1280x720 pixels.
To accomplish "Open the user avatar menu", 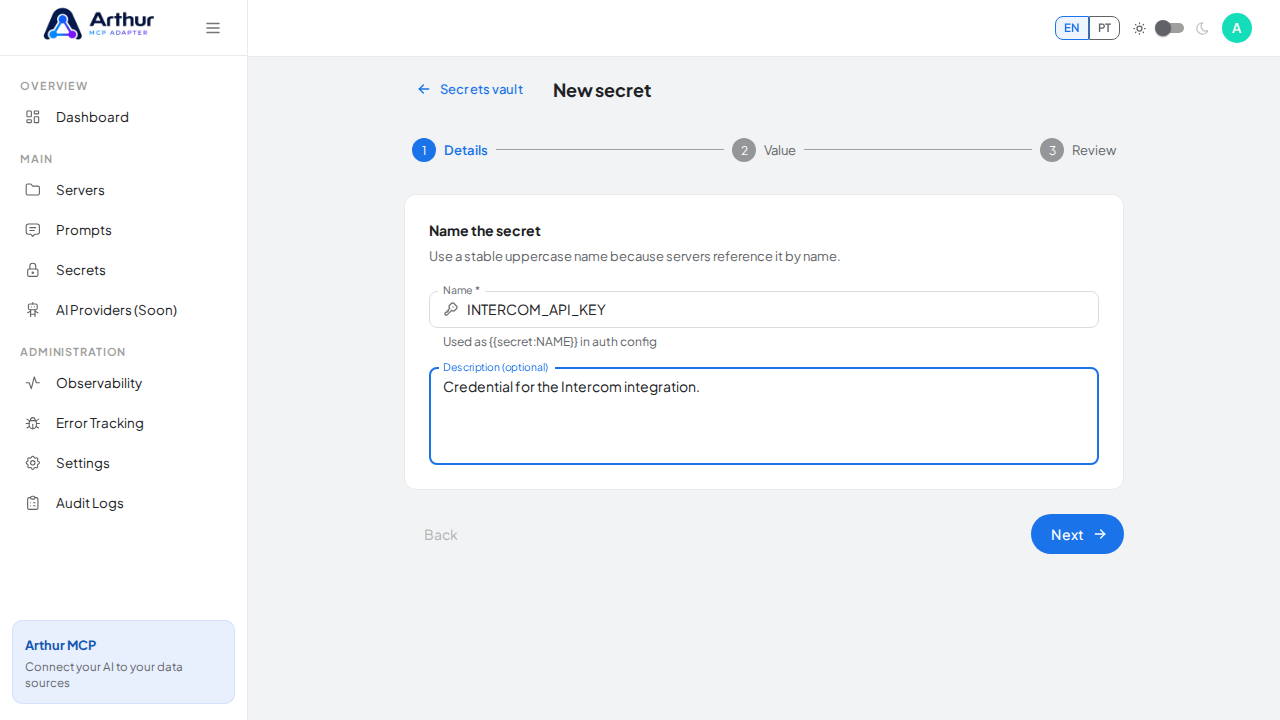I will pyautogui.click(x=1237, y=28).
